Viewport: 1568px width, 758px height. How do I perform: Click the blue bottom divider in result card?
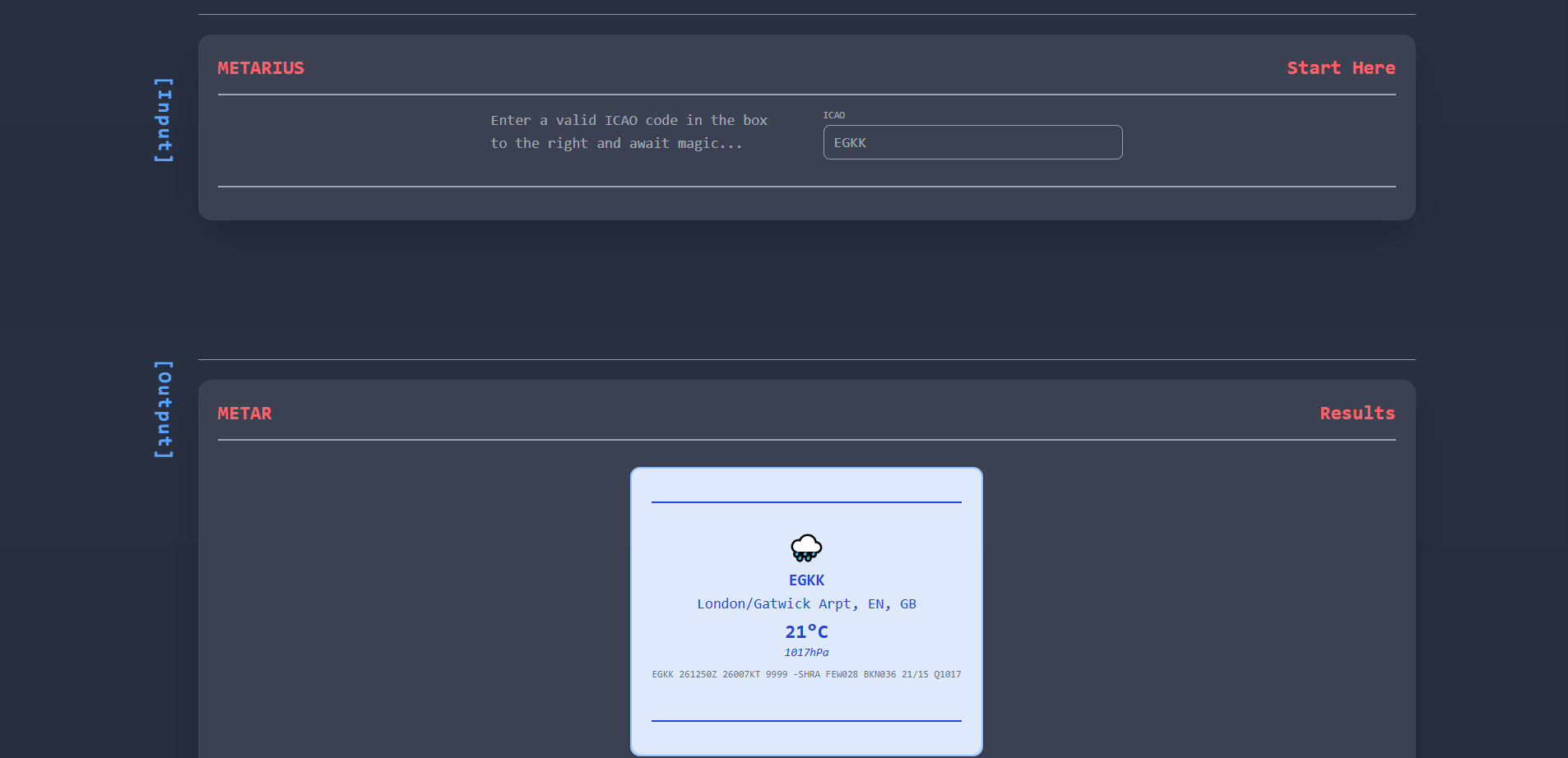pyautogui.click(x=806, y=721)
